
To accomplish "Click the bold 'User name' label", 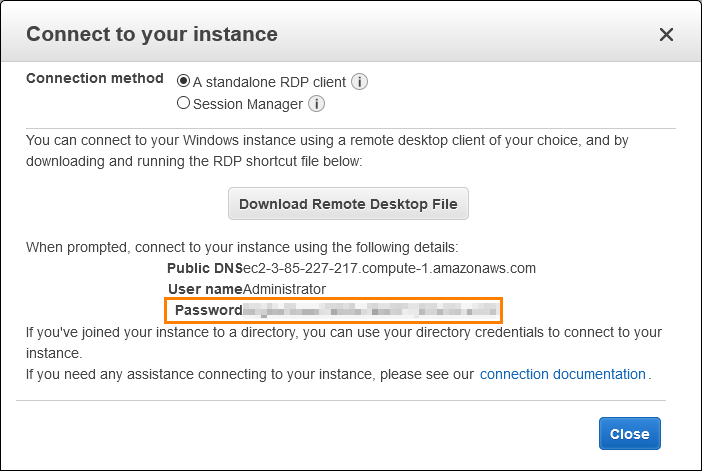I will click(x=205, y=289).
